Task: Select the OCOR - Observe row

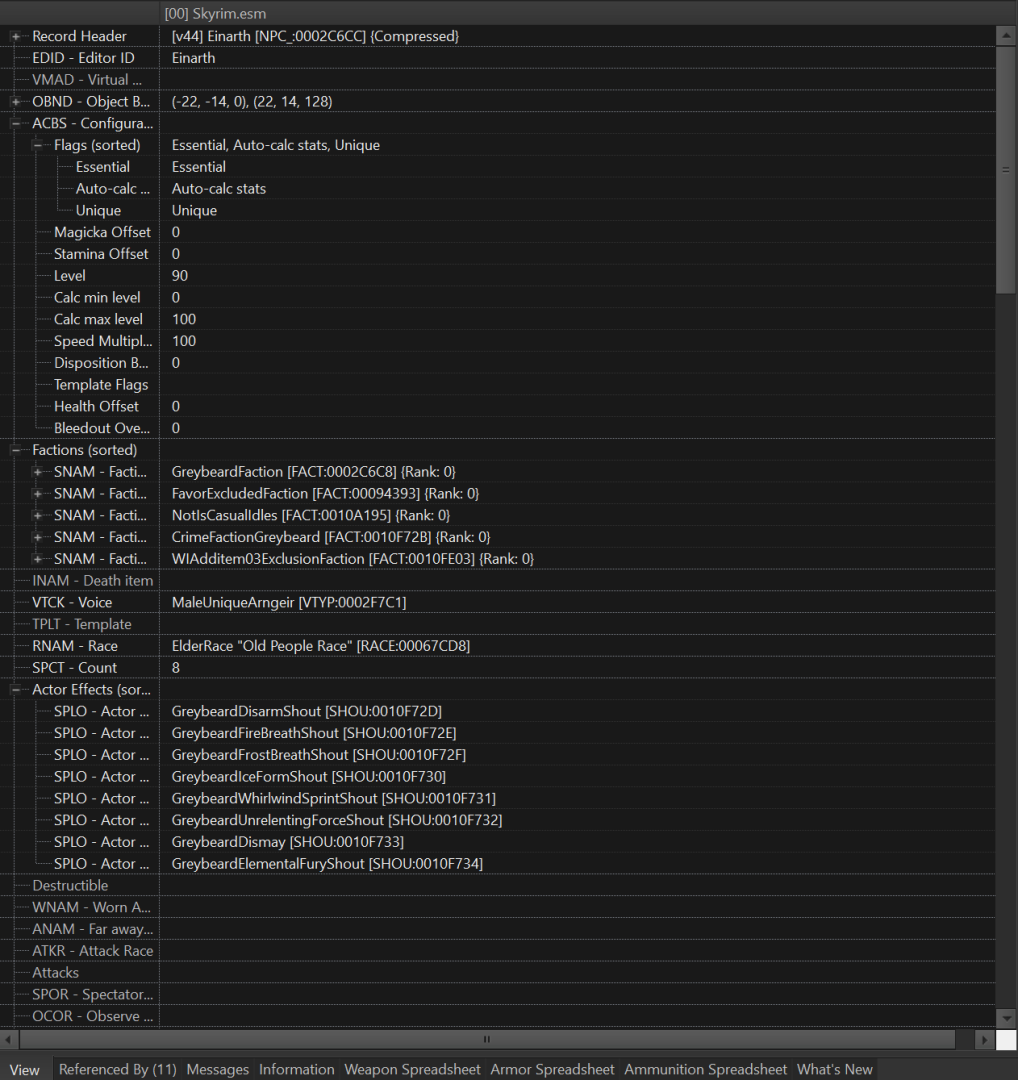Action: pyautogui.click(x=498, y=1016)
